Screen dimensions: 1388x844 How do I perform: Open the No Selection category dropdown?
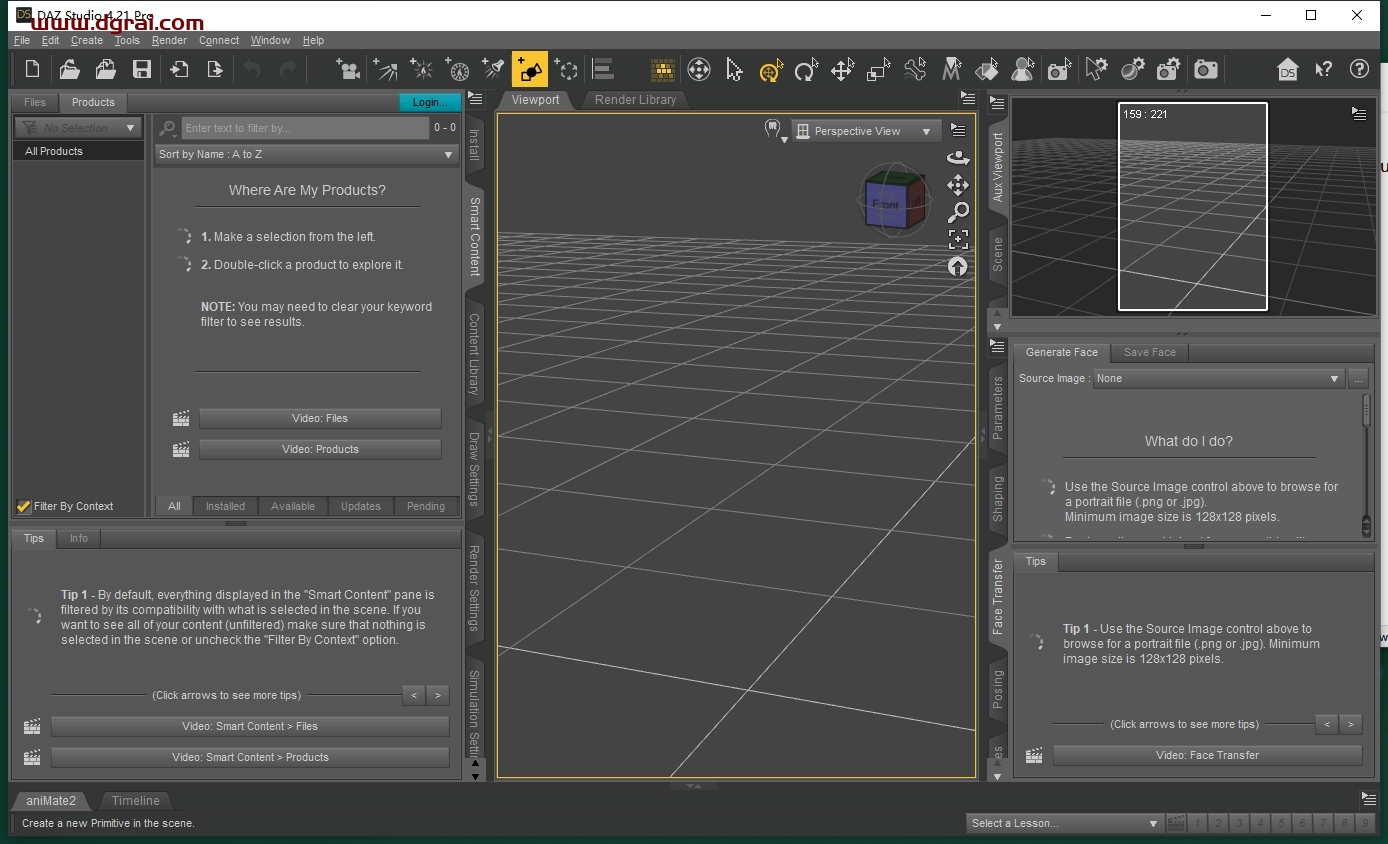pyautogui.click(x=78, y=128)
